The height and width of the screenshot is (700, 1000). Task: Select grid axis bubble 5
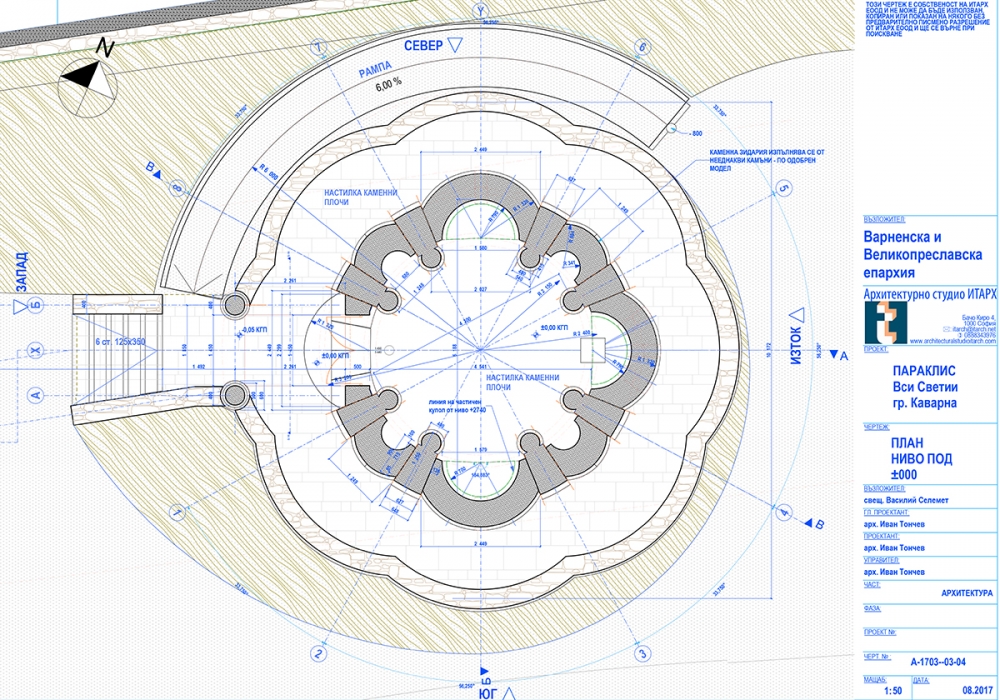coord(784,189)
